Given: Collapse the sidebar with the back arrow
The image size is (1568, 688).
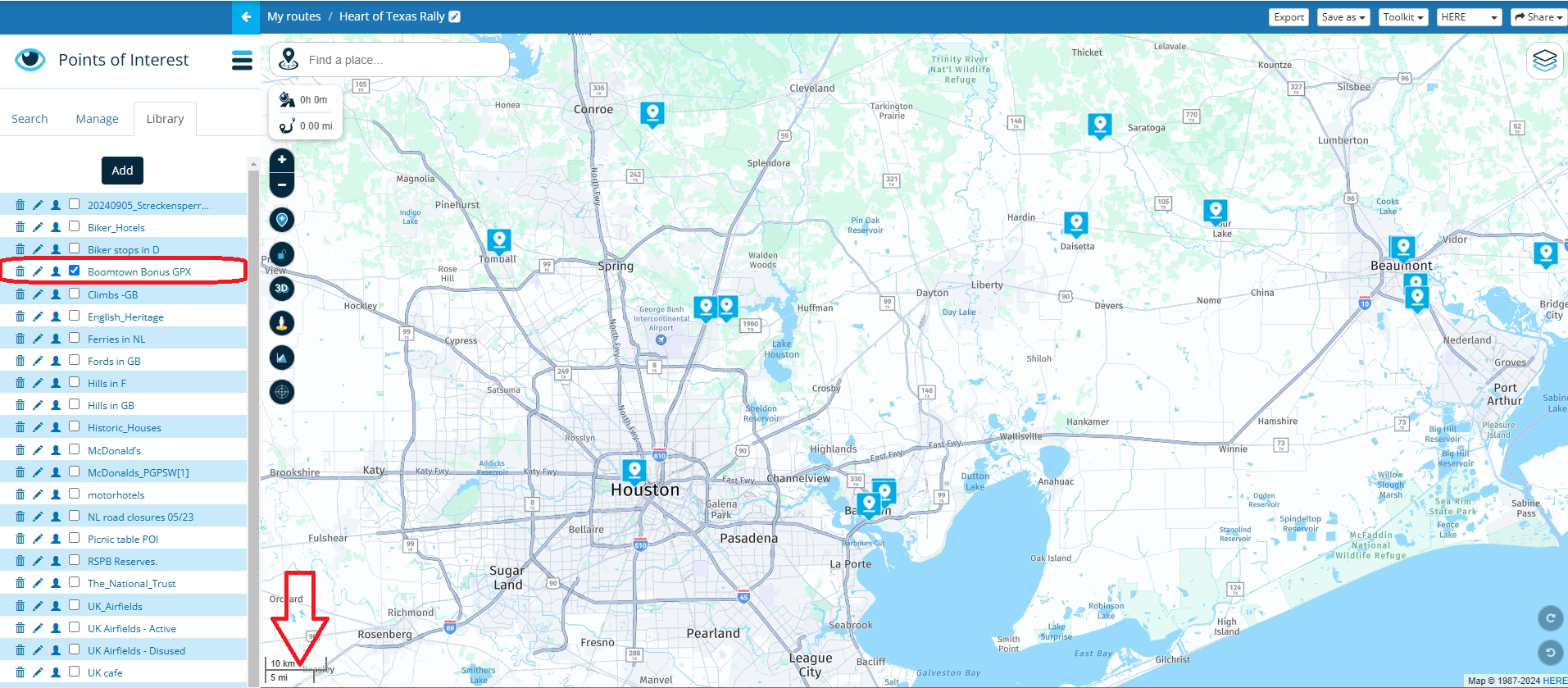Looking at the screenshot, I should click(x=246, y=16).
